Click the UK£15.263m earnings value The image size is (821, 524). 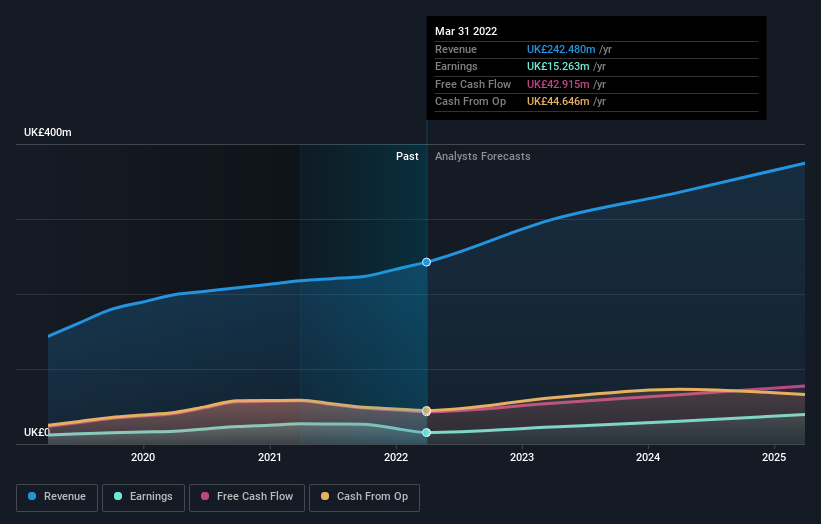coord(558,66)
